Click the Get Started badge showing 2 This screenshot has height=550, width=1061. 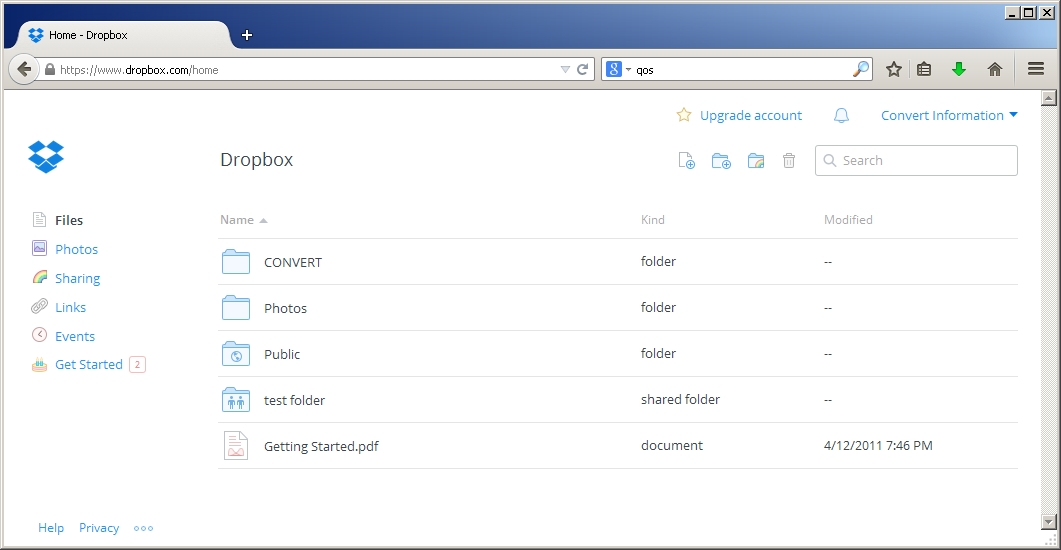click(137, 365)
